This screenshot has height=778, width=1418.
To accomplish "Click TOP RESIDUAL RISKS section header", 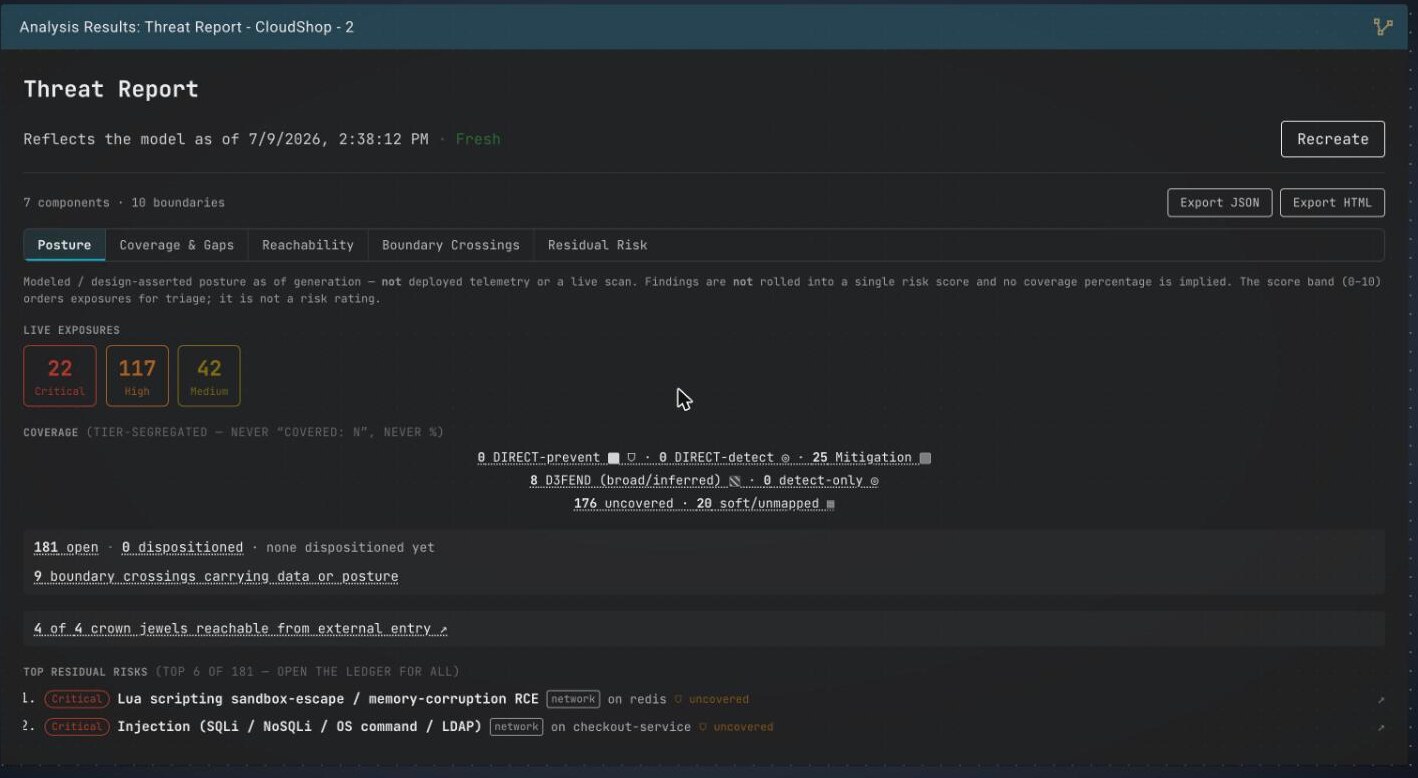I will coord(241,671).
